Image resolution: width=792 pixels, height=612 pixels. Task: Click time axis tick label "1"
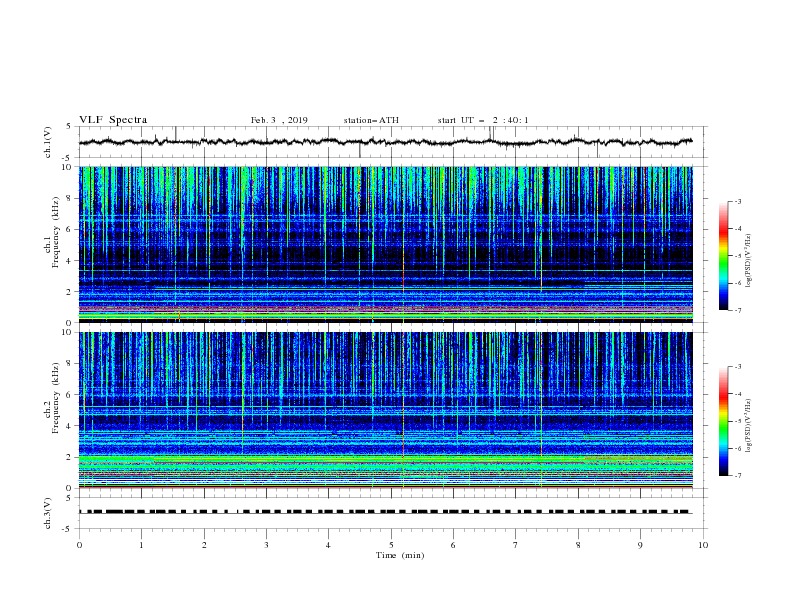click(x=141, y=545)
